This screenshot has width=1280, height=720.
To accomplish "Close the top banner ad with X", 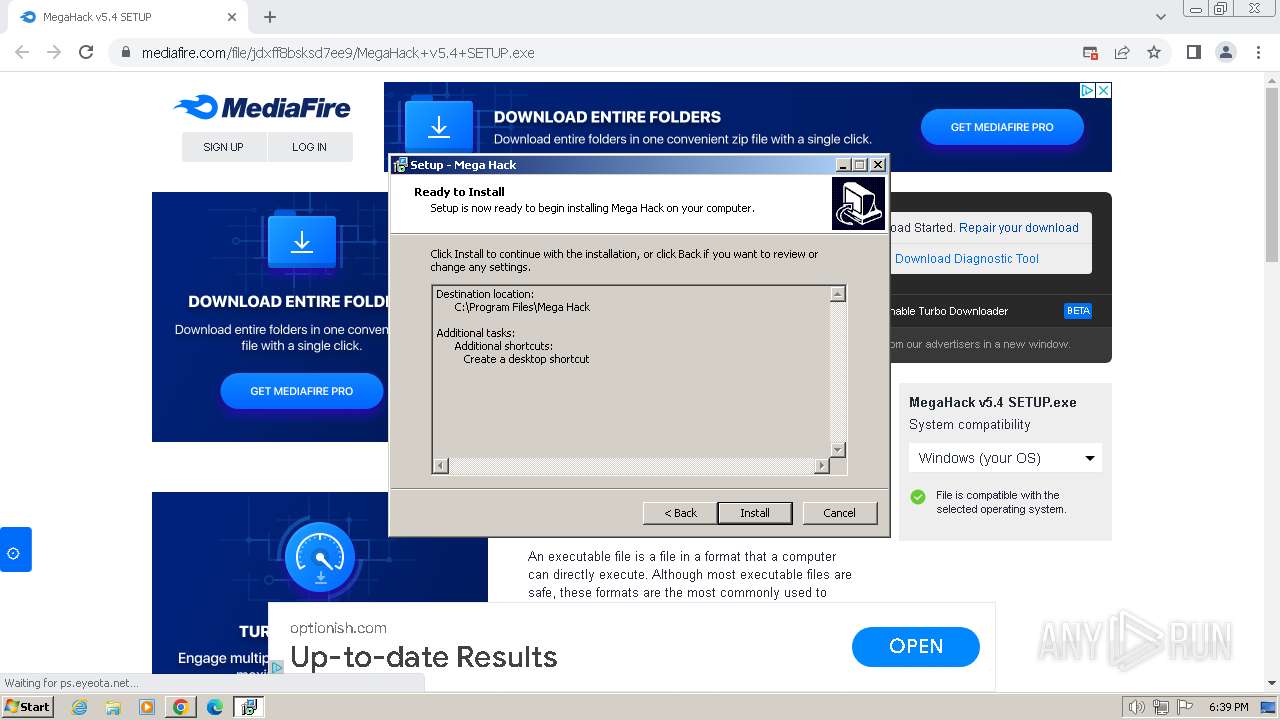I will (x=1104, y=90).
